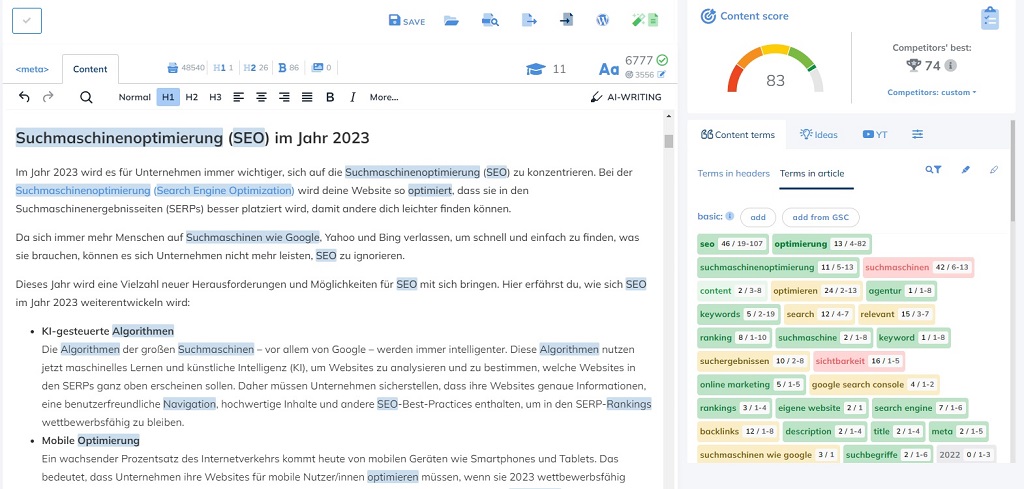
Task: Open the <meta> tab
Action: (x=32, y=69)
